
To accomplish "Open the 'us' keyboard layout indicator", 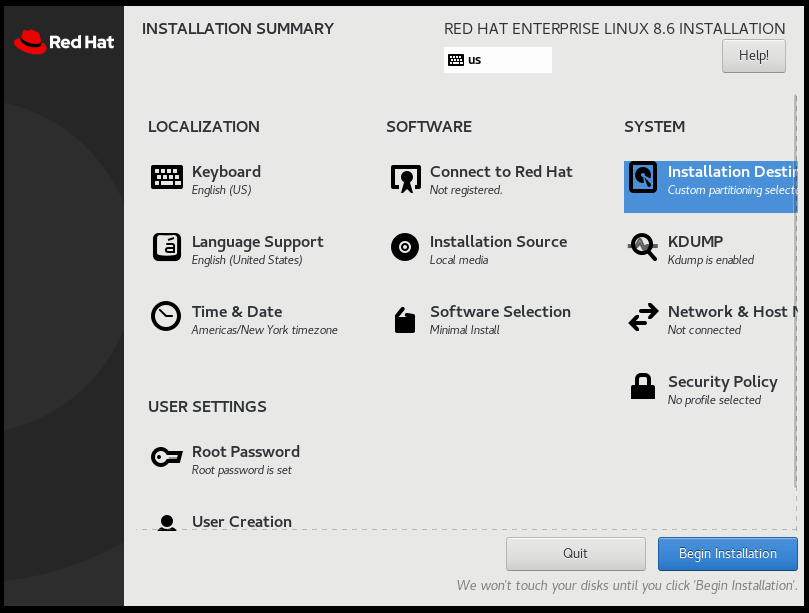I will coord(497,60).
